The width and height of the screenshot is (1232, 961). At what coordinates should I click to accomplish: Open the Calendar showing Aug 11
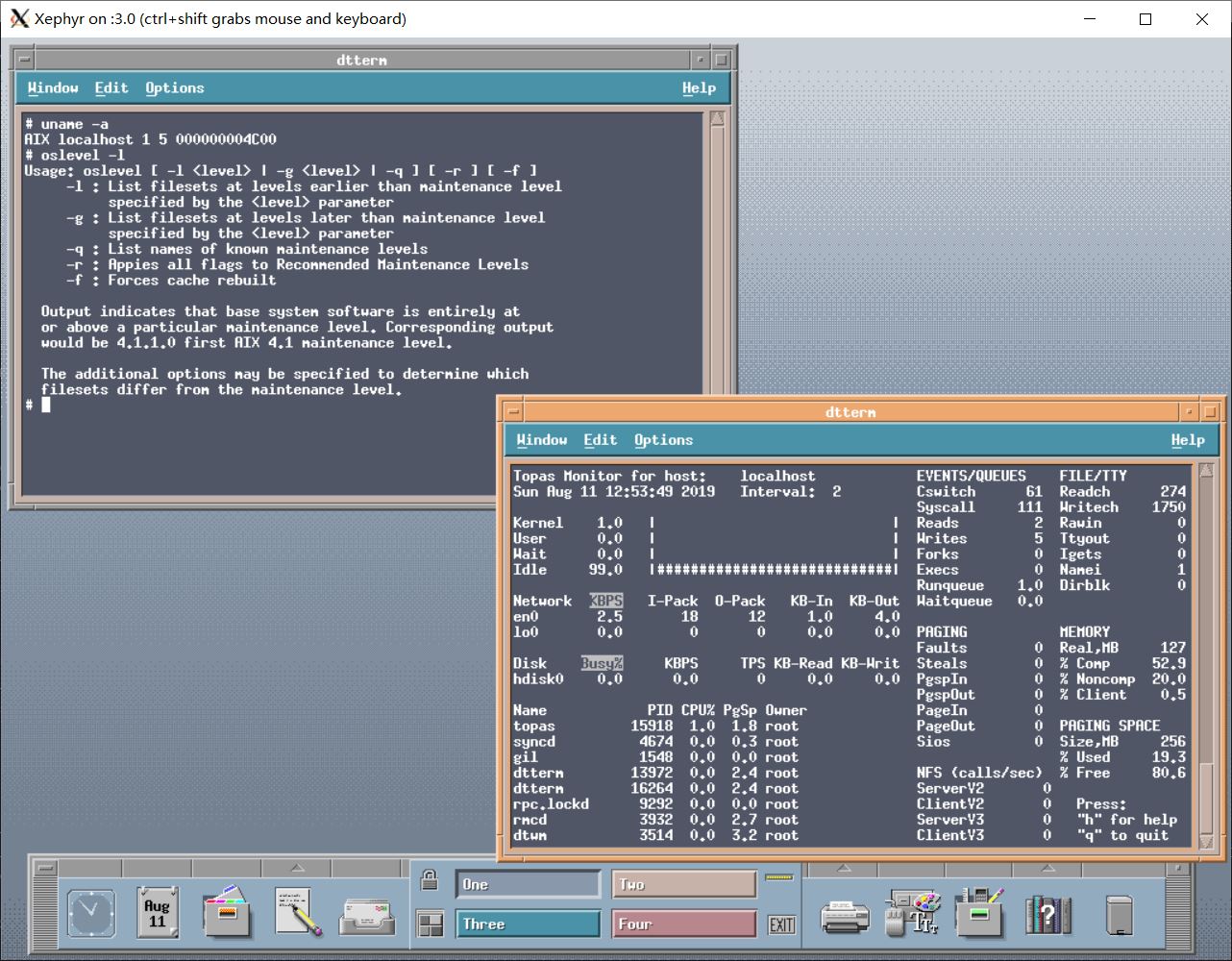157,913
